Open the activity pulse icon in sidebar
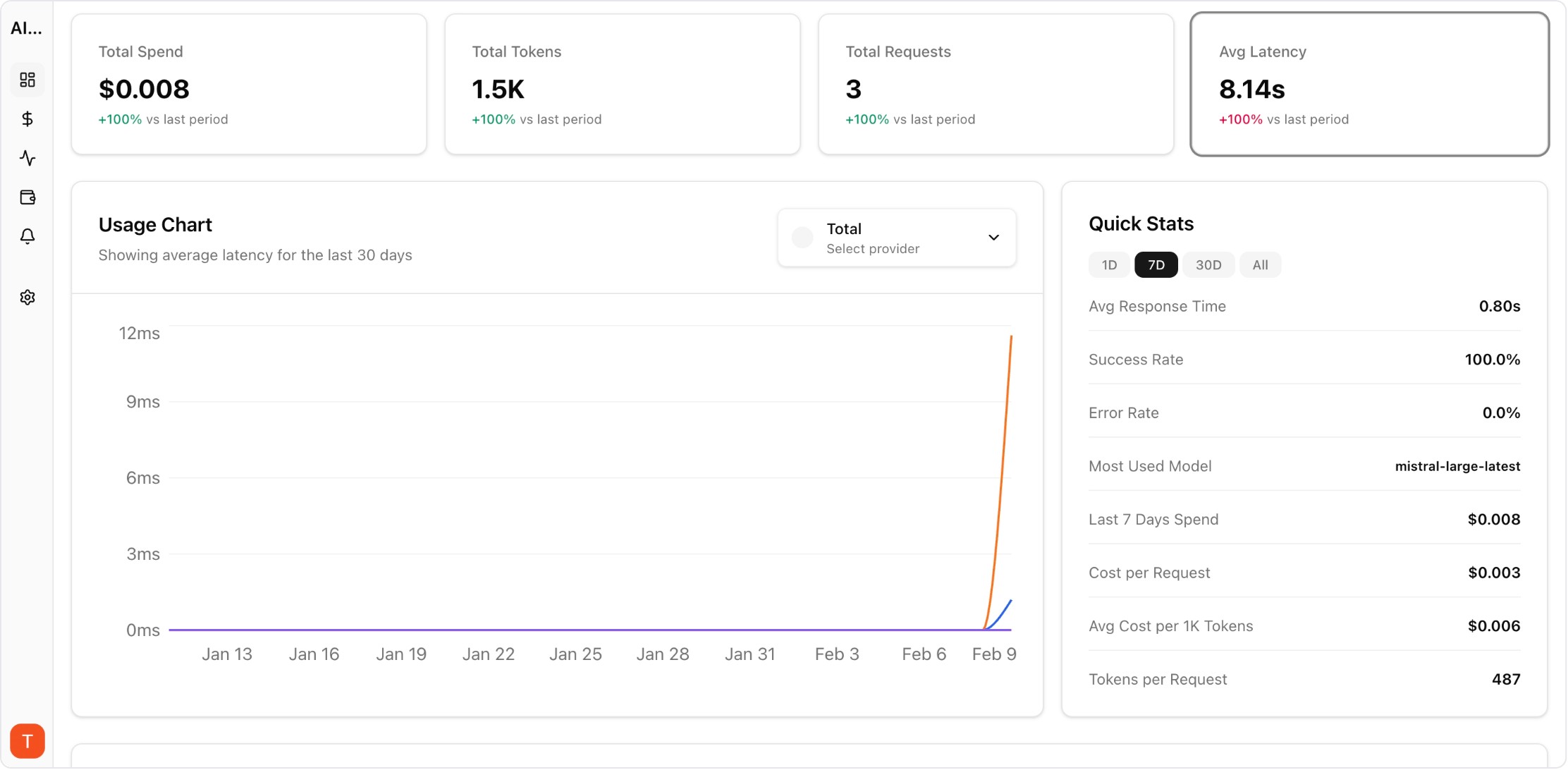The image size is (1568, 770). tap(27, 158)
